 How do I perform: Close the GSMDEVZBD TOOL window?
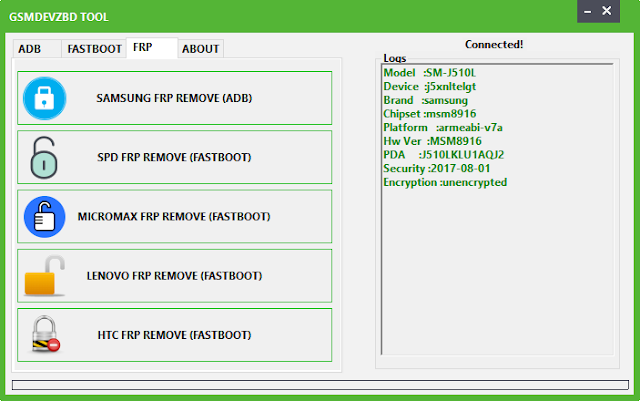pos(607,11)
